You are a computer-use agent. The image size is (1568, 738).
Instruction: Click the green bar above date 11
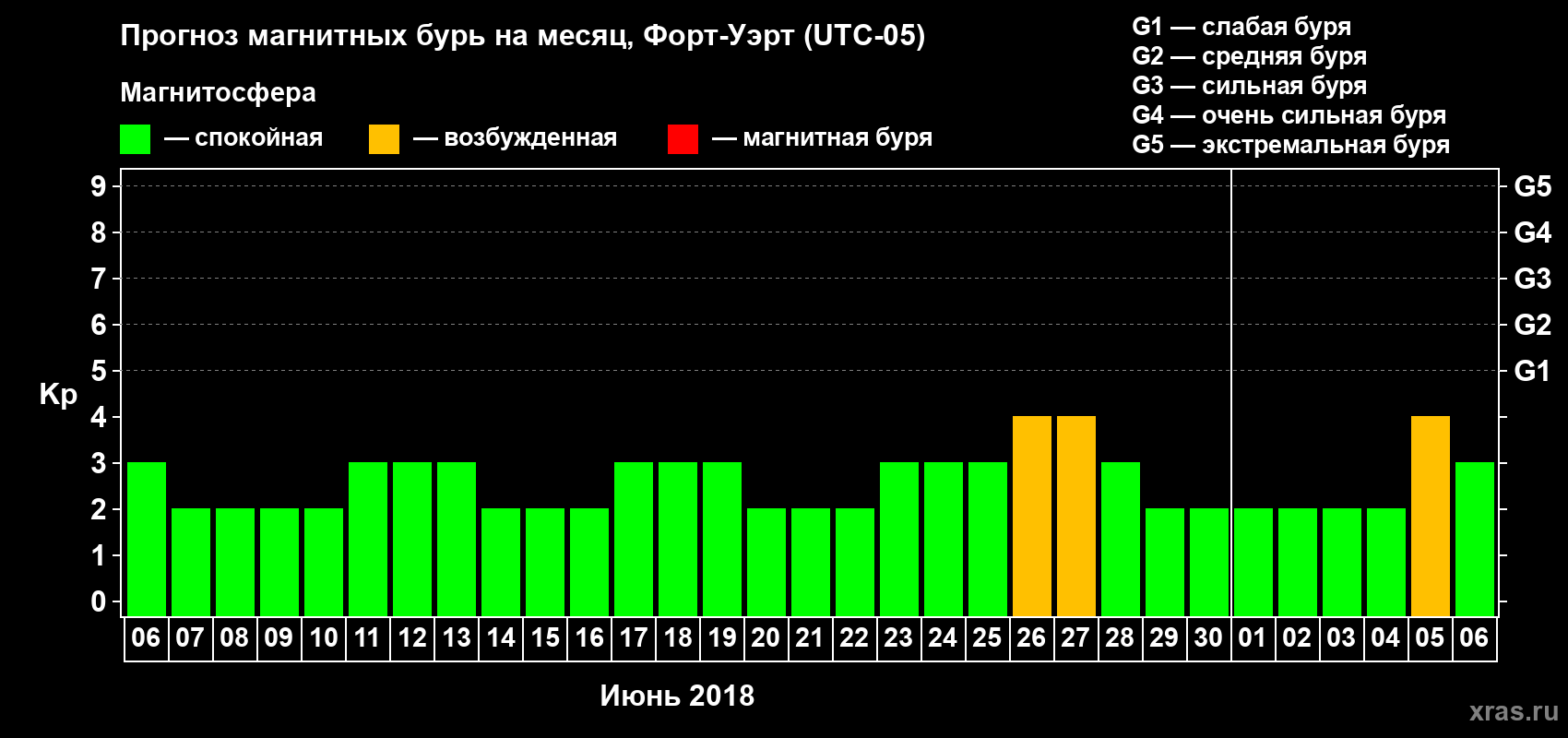click(x=367, y=539)
